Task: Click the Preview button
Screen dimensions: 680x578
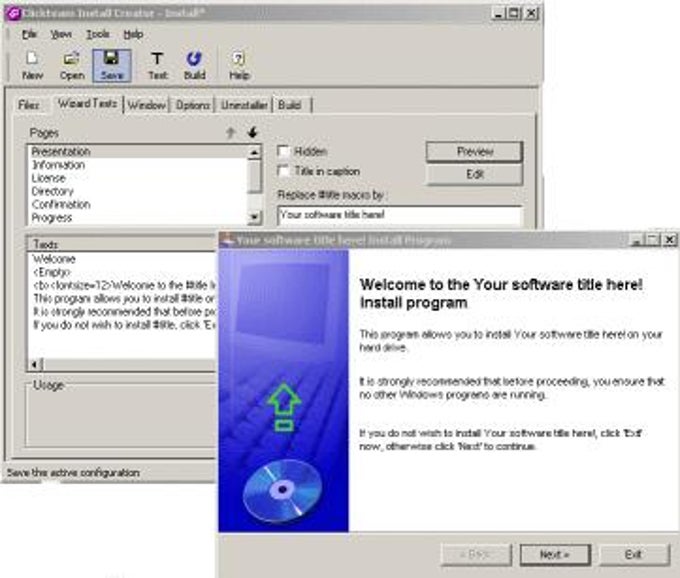Action: [x=474, y=151]
